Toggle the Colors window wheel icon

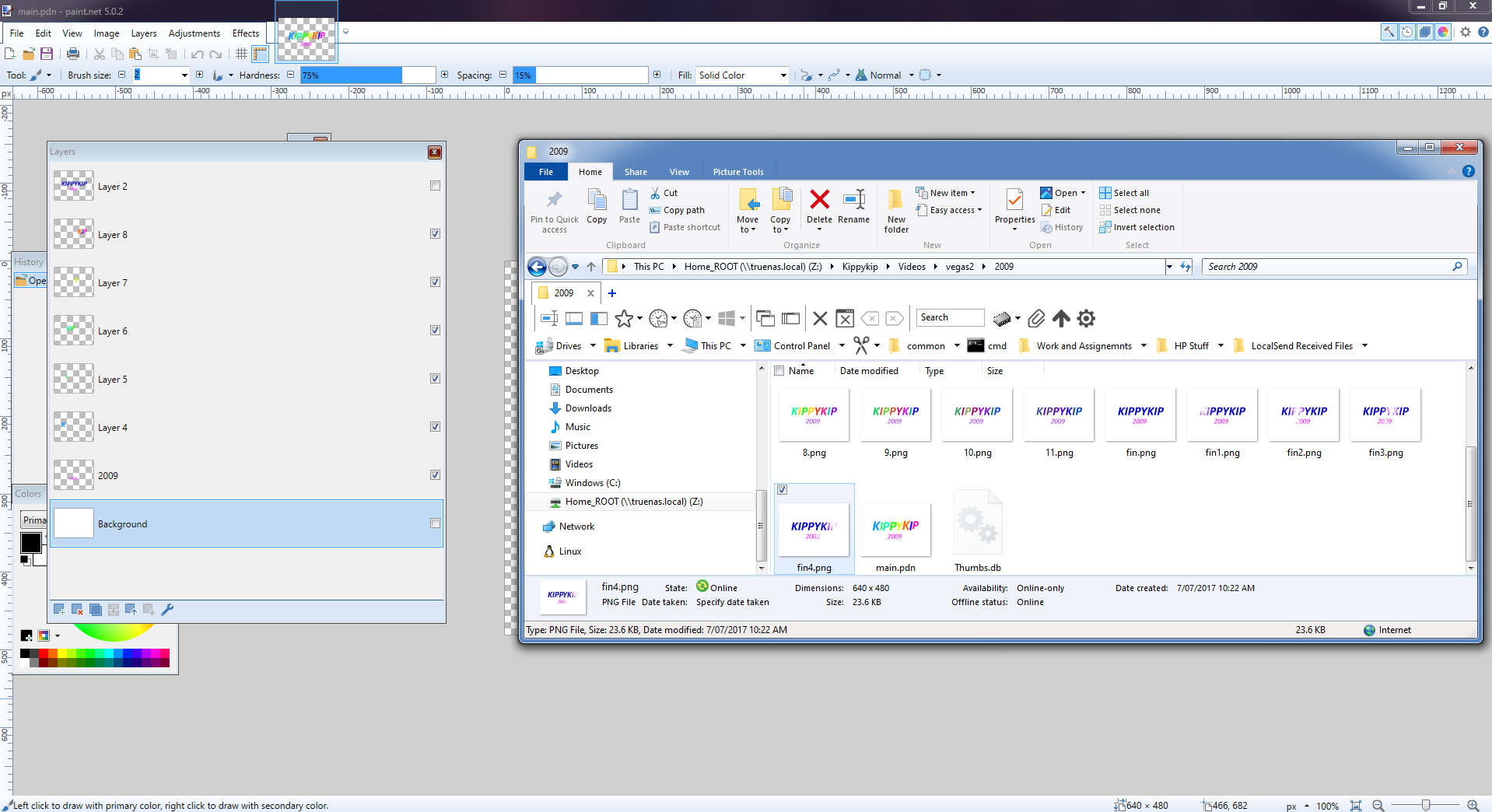[x=1443, y=32]
